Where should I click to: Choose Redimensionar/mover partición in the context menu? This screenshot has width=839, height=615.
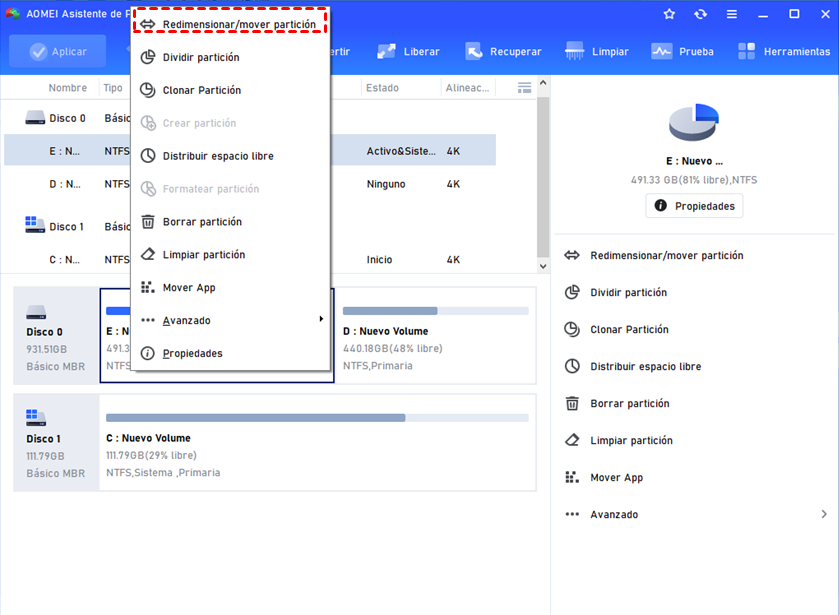[230, 24]
